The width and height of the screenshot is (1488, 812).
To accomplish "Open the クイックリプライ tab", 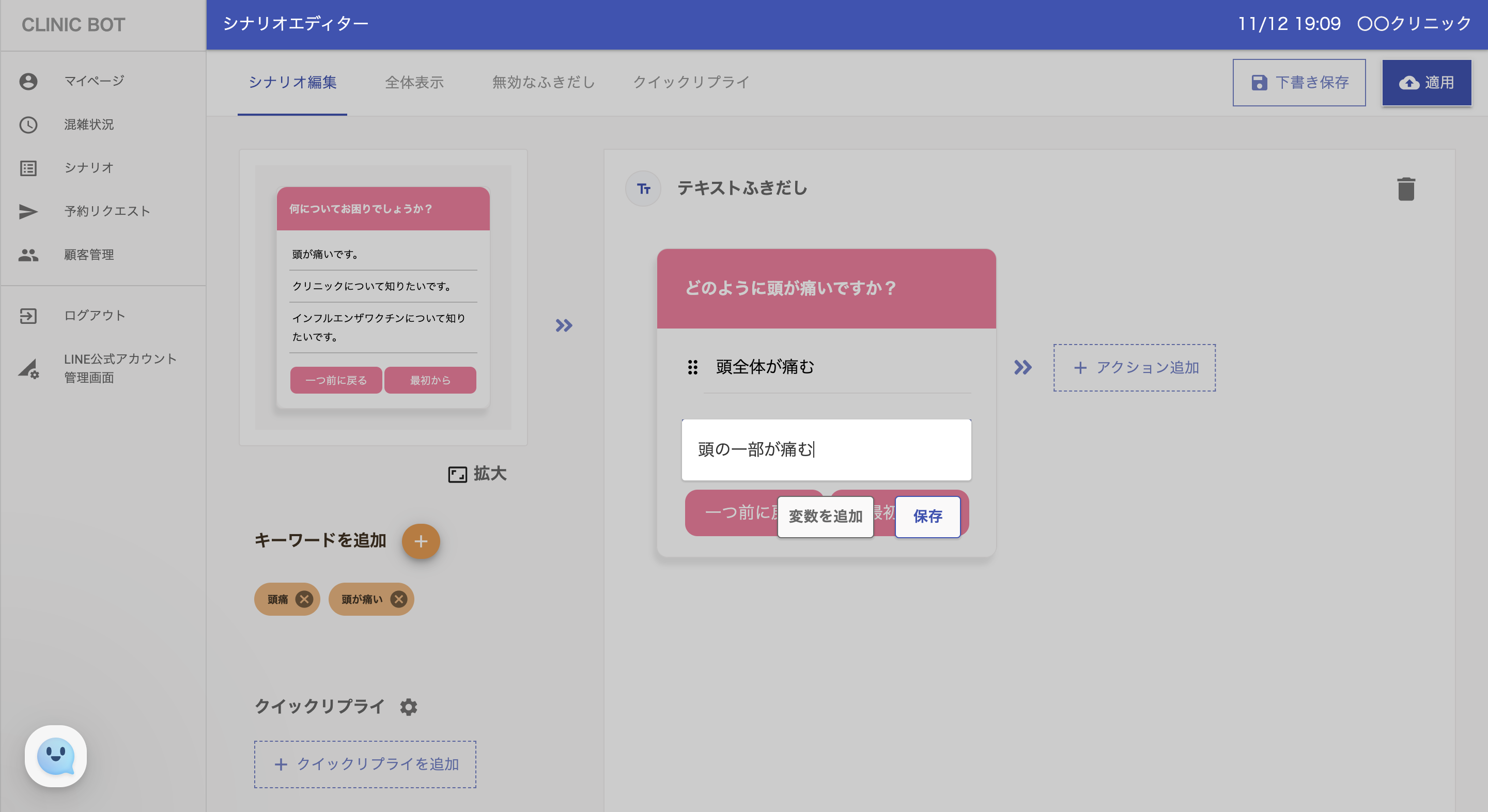I will pos(691,82).
